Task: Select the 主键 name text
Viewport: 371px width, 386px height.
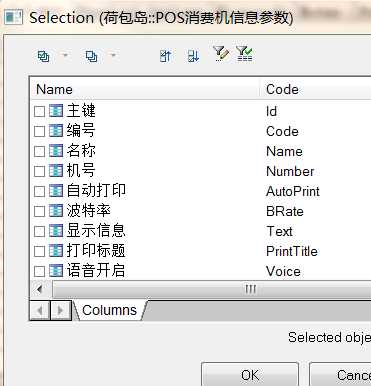Action: (x=81, y=111)
